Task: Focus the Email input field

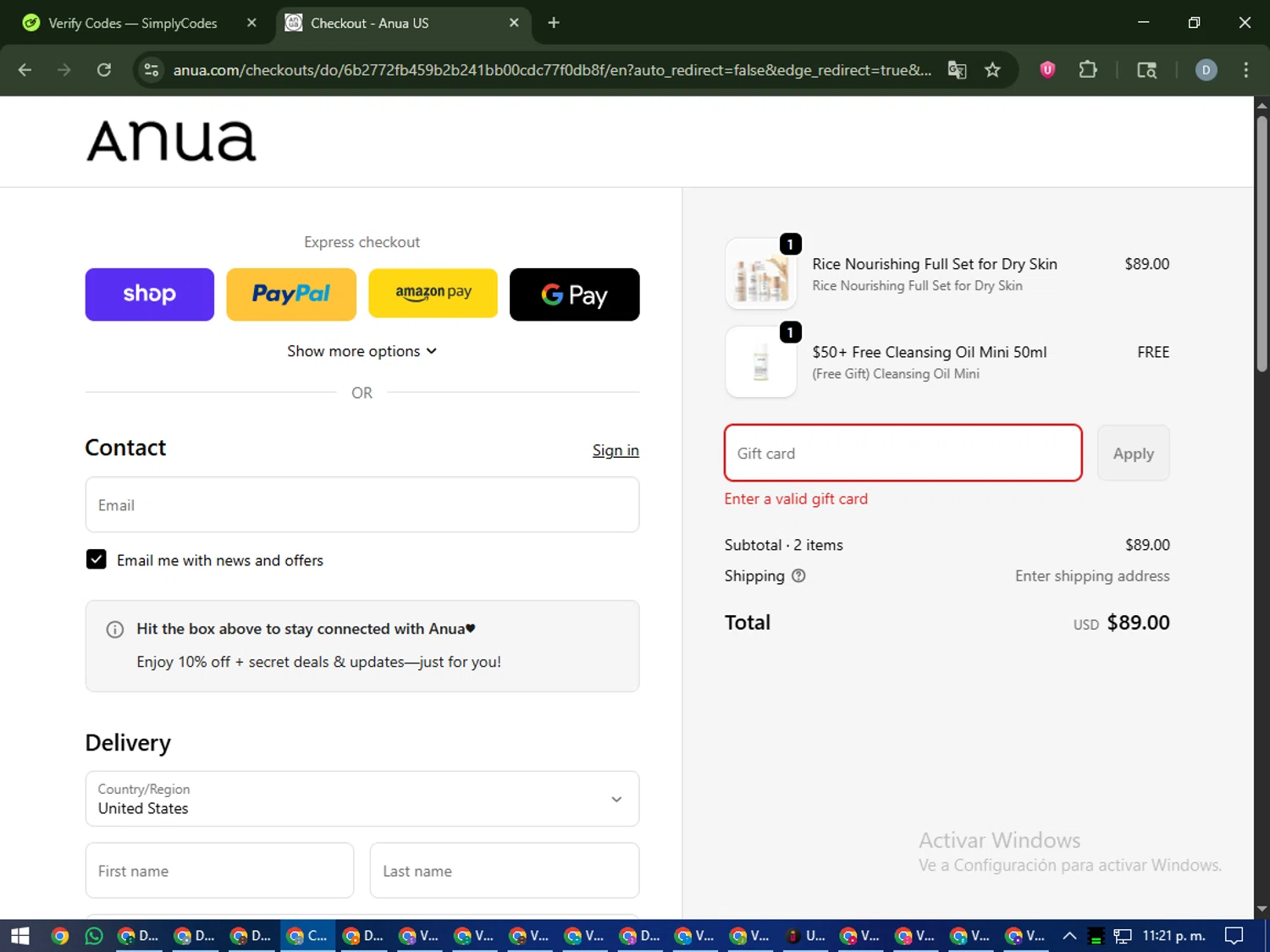Action: (x=362, y=505)
